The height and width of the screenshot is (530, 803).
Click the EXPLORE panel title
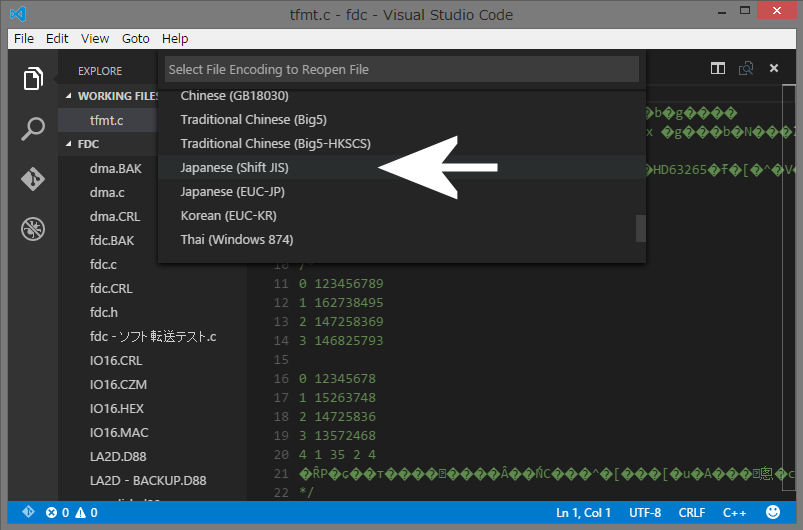100,71
